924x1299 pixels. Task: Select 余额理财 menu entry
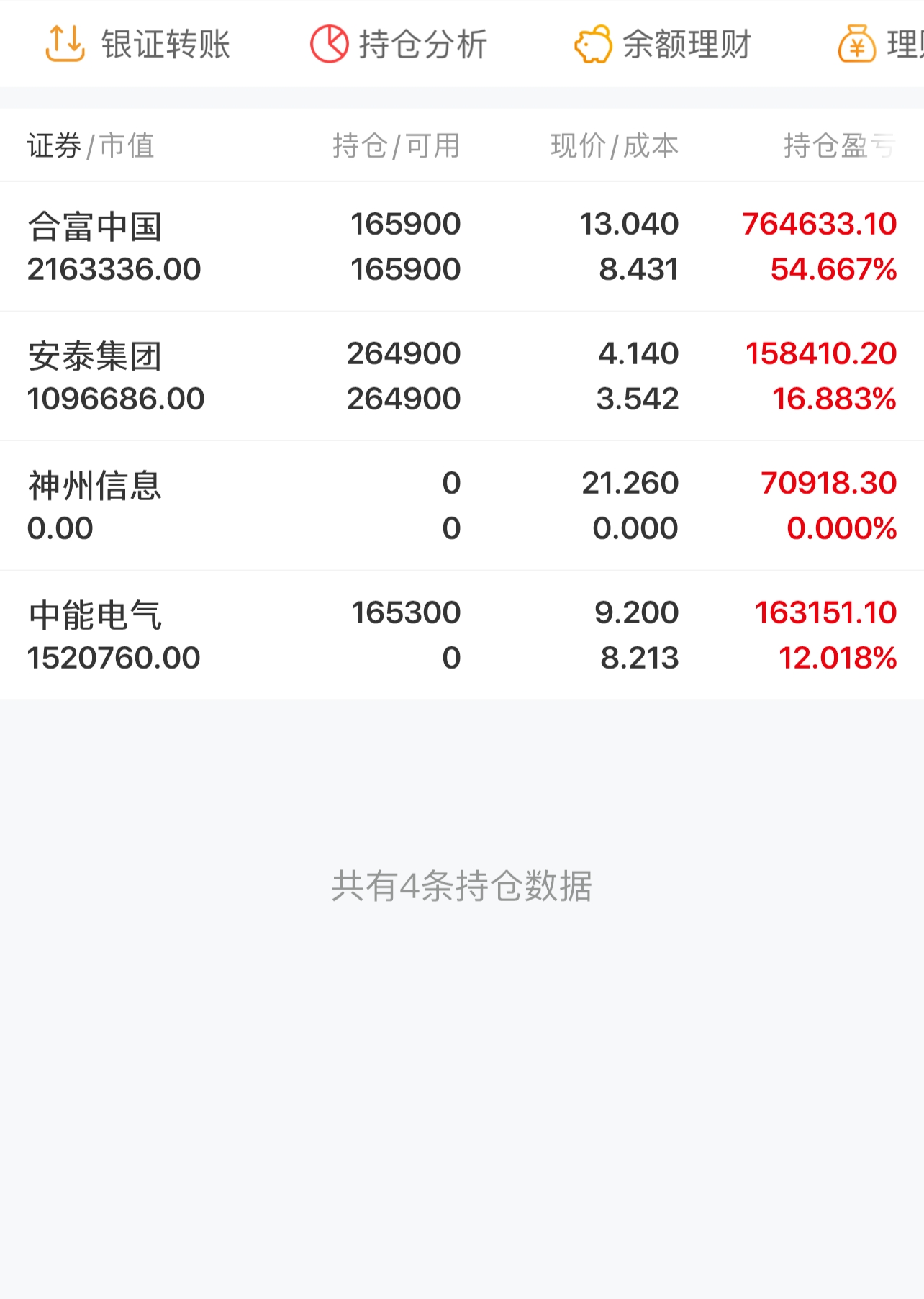point(687,44)
